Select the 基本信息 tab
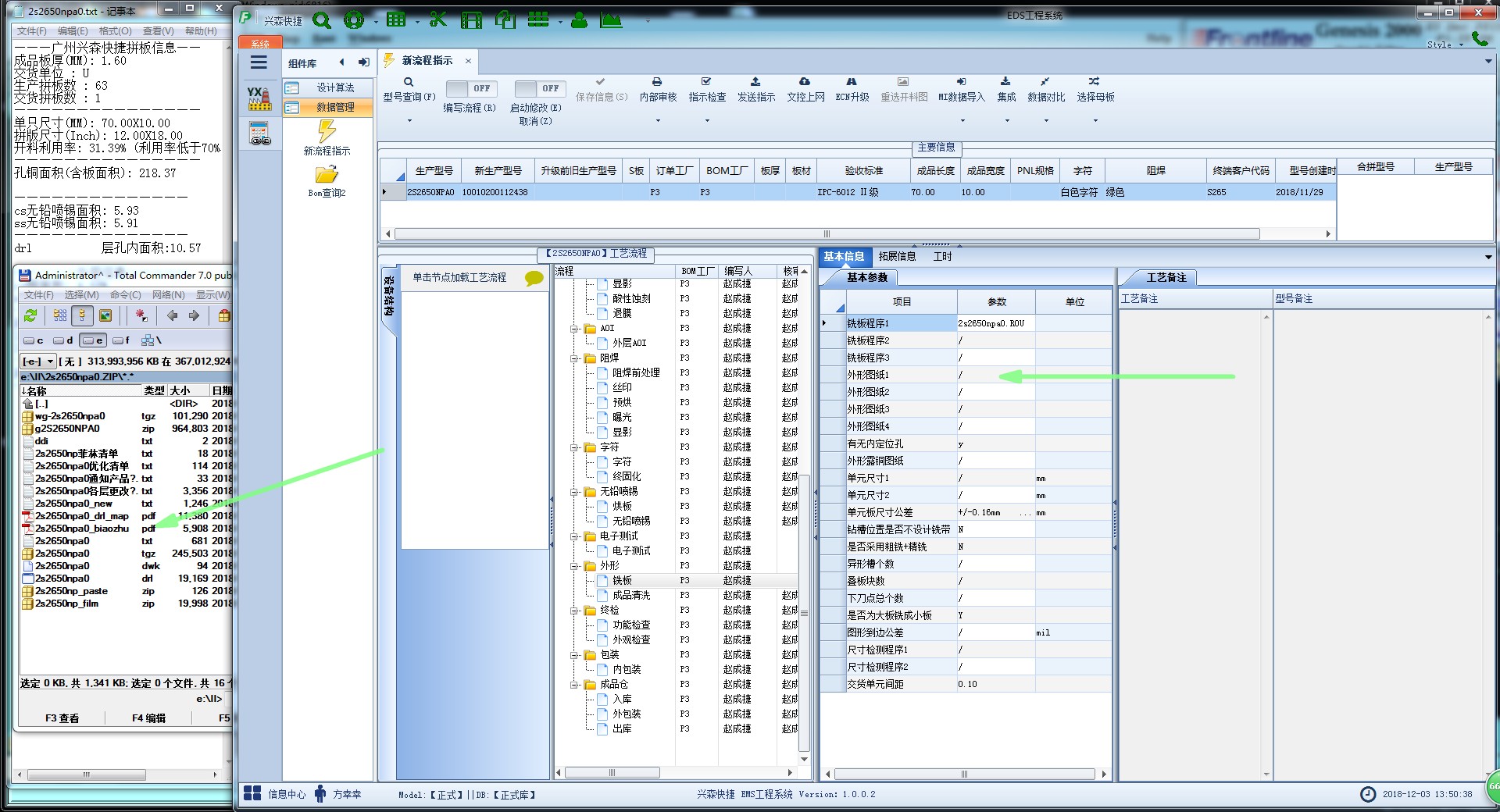The width and height of the screenshot is (1500, 812). pyautogui.click(x=844, y=256)
